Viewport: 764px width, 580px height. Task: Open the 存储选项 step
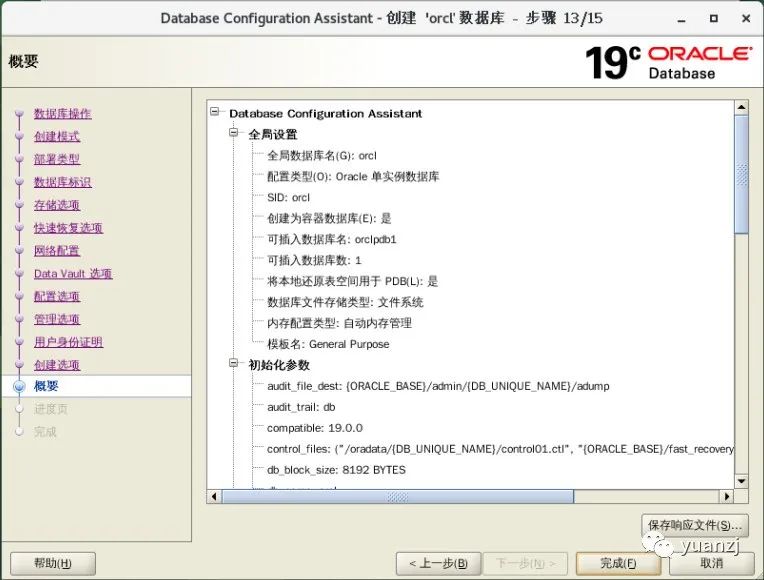tap(57, 205)
